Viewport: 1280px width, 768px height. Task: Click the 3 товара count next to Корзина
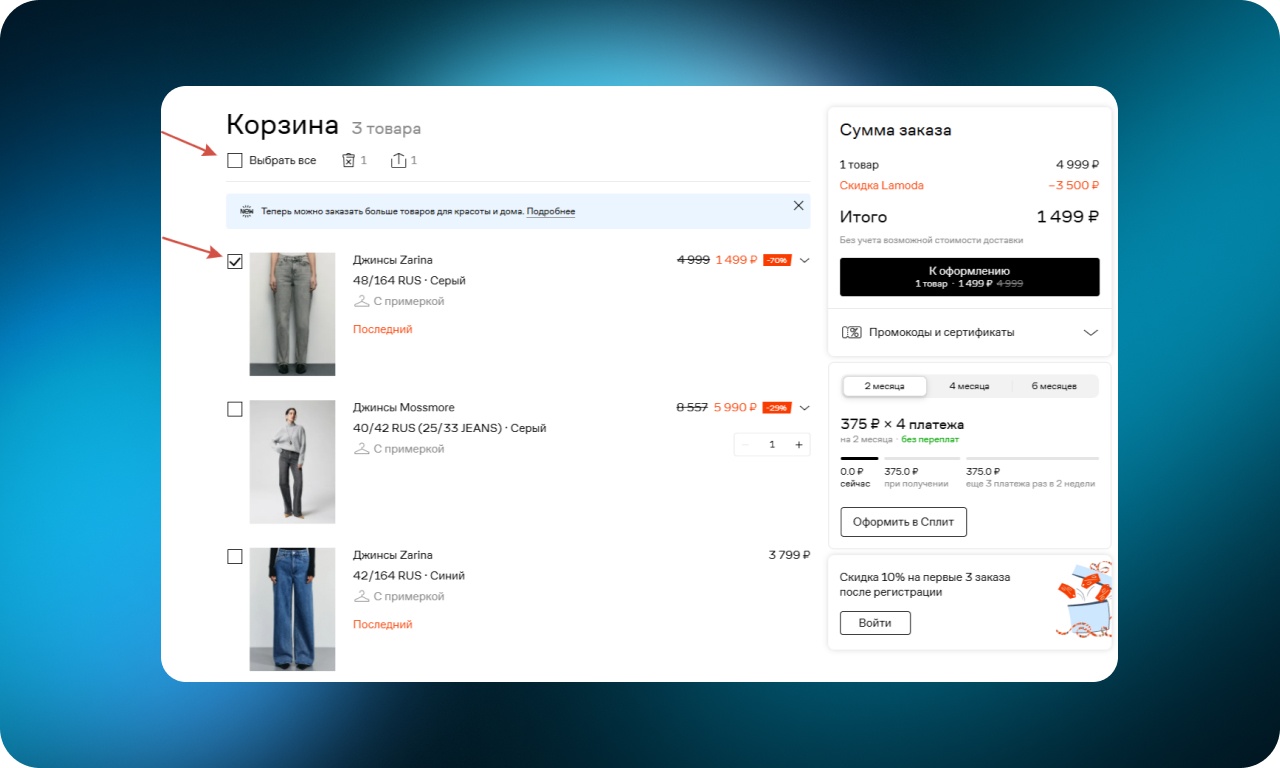(x=386, y=129)
